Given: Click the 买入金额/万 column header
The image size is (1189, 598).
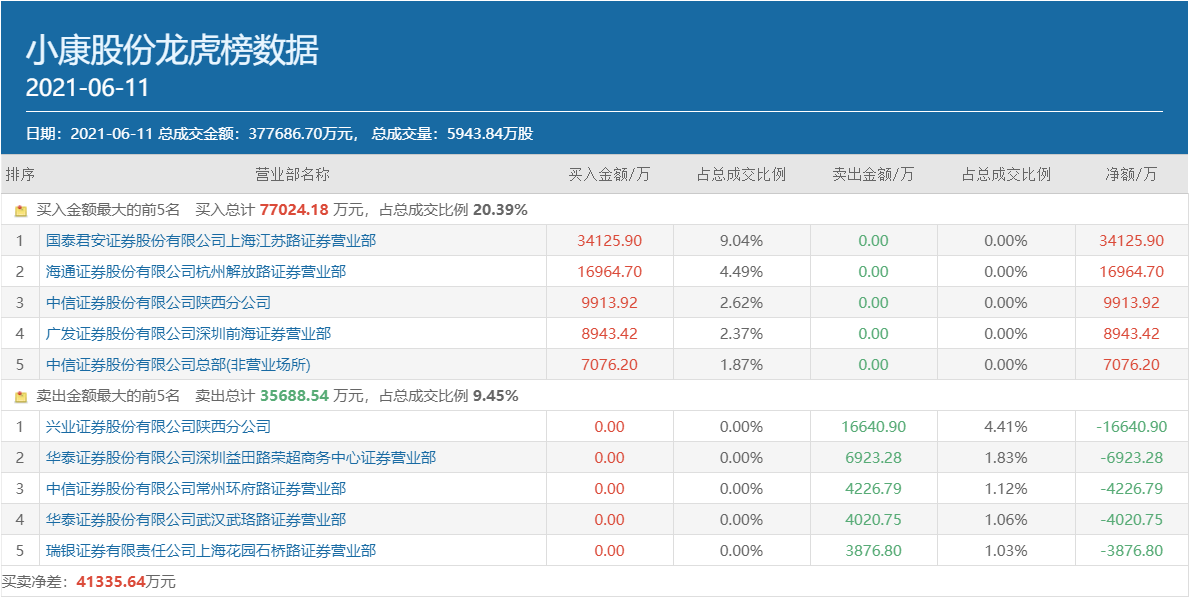Looking at the screenshot, I should point(609,175).
